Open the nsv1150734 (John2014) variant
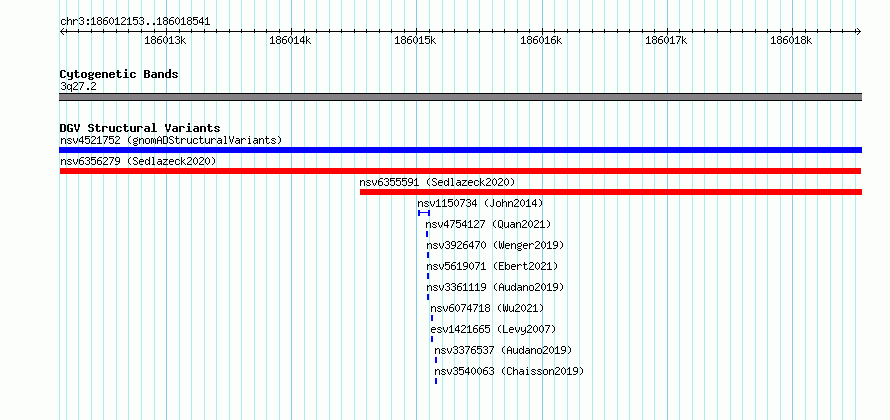 pos(480,203)
